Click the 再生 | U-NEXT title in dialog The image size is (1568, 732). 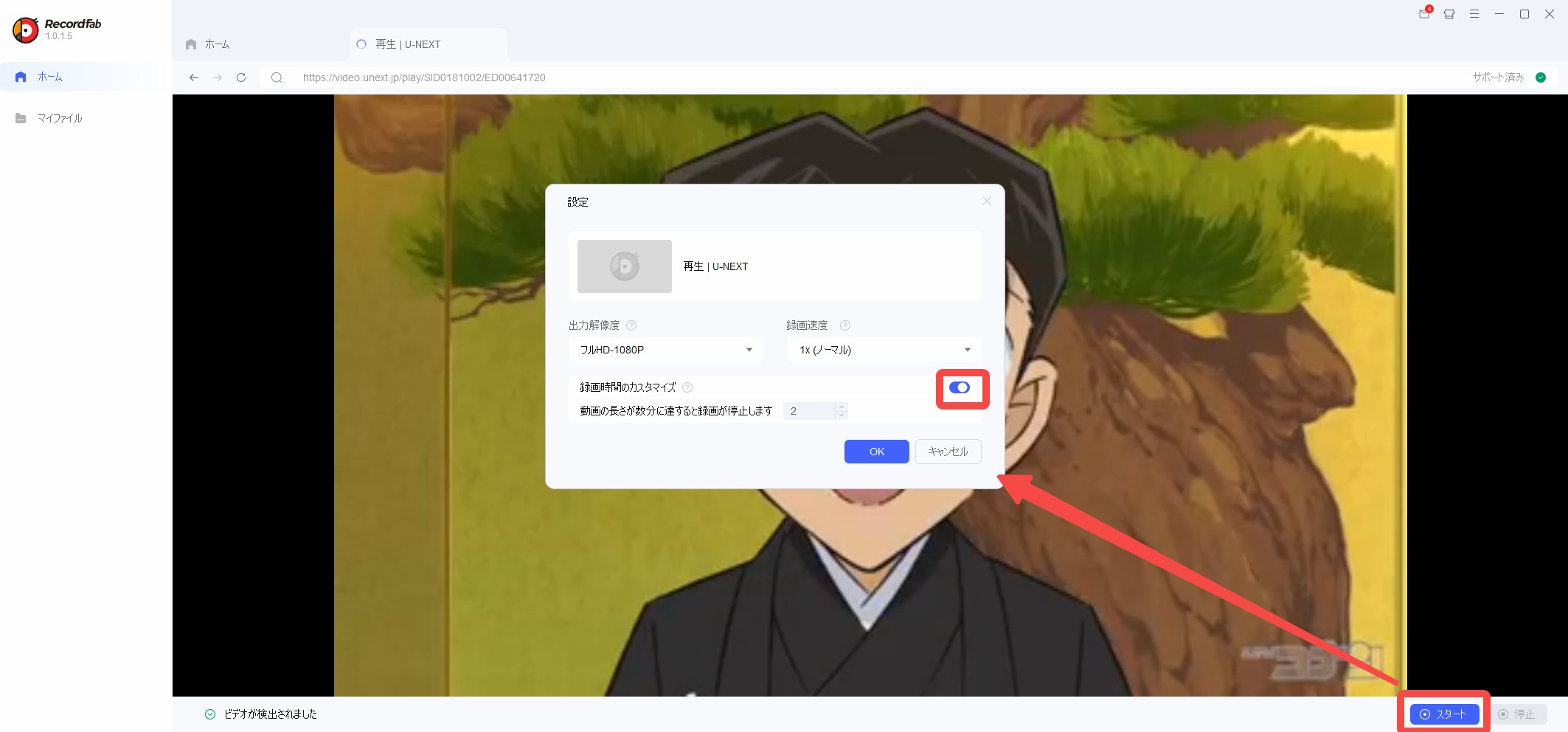pos(715,266)
